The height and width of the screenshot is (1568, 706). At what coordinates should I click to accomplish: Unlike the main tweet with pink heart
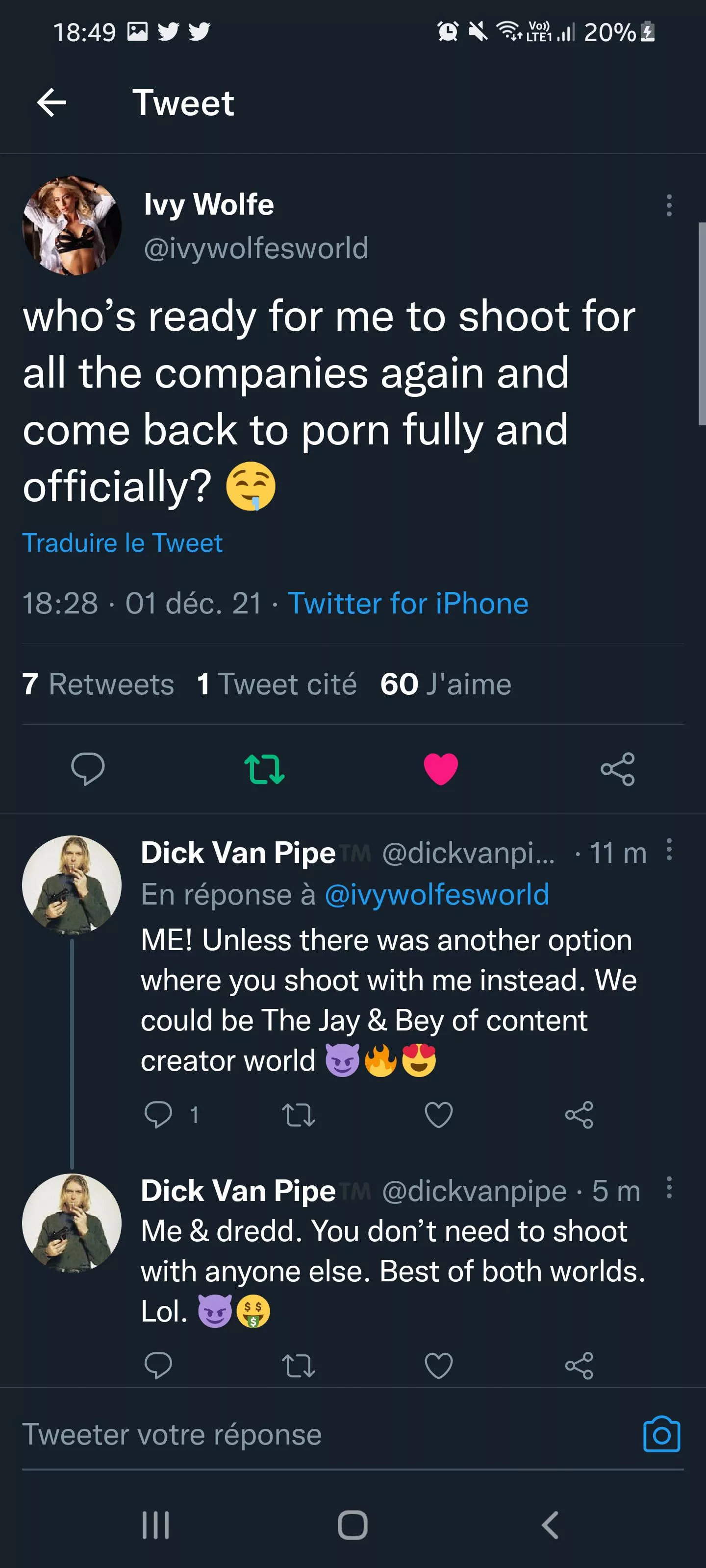[x=440, y=768]
